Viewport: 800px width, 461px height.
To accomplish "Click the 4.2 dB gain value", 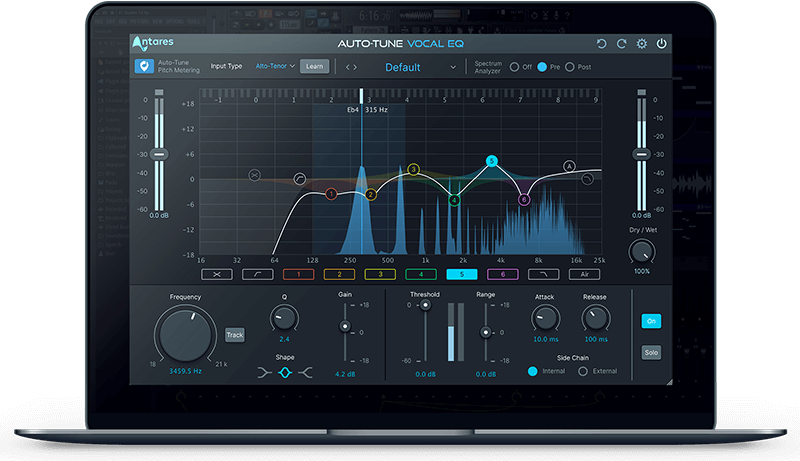I will [345, 374].
